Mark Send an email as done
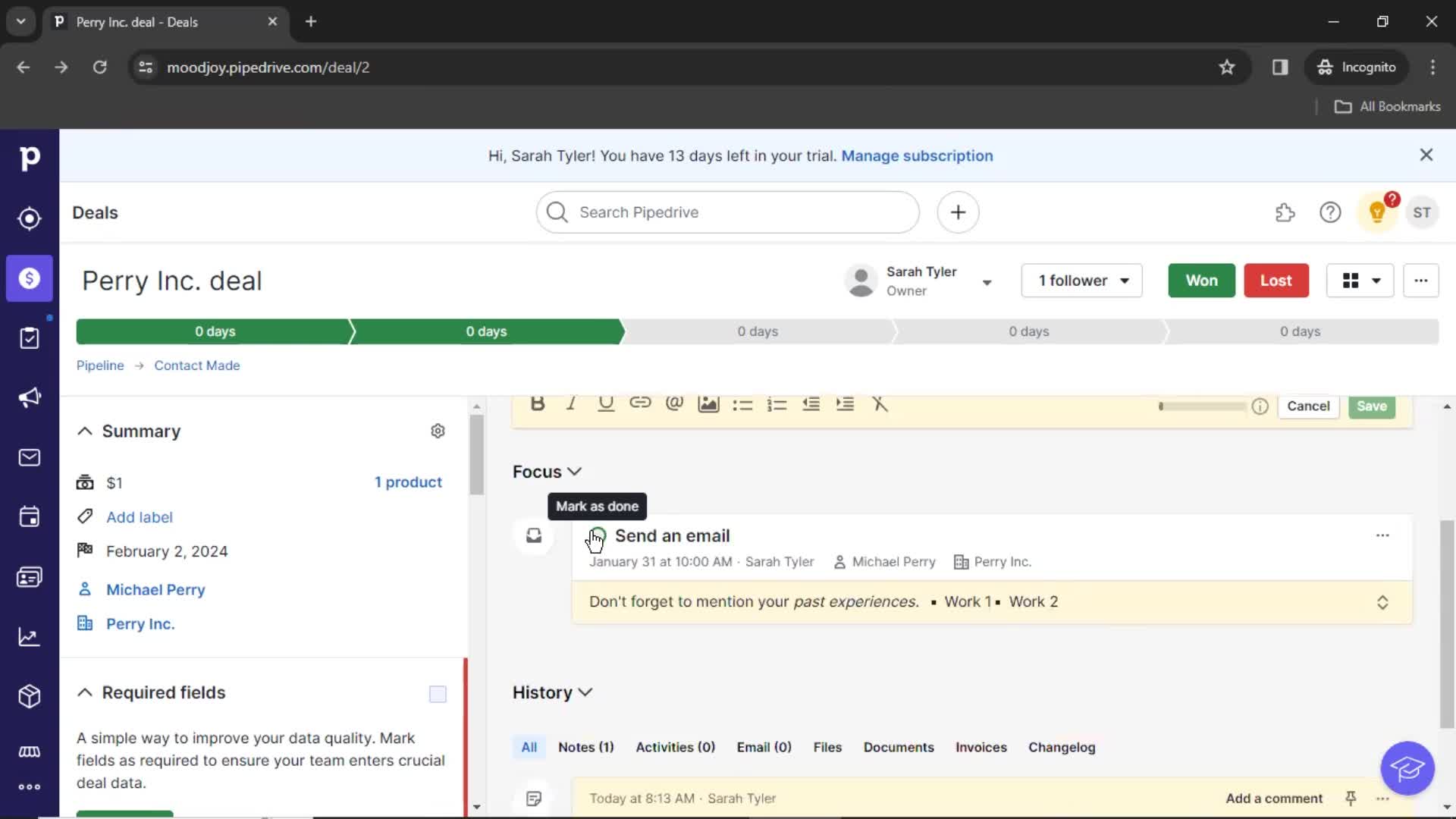This screenshot has height=819, width=1456. (x=598, y=535)
